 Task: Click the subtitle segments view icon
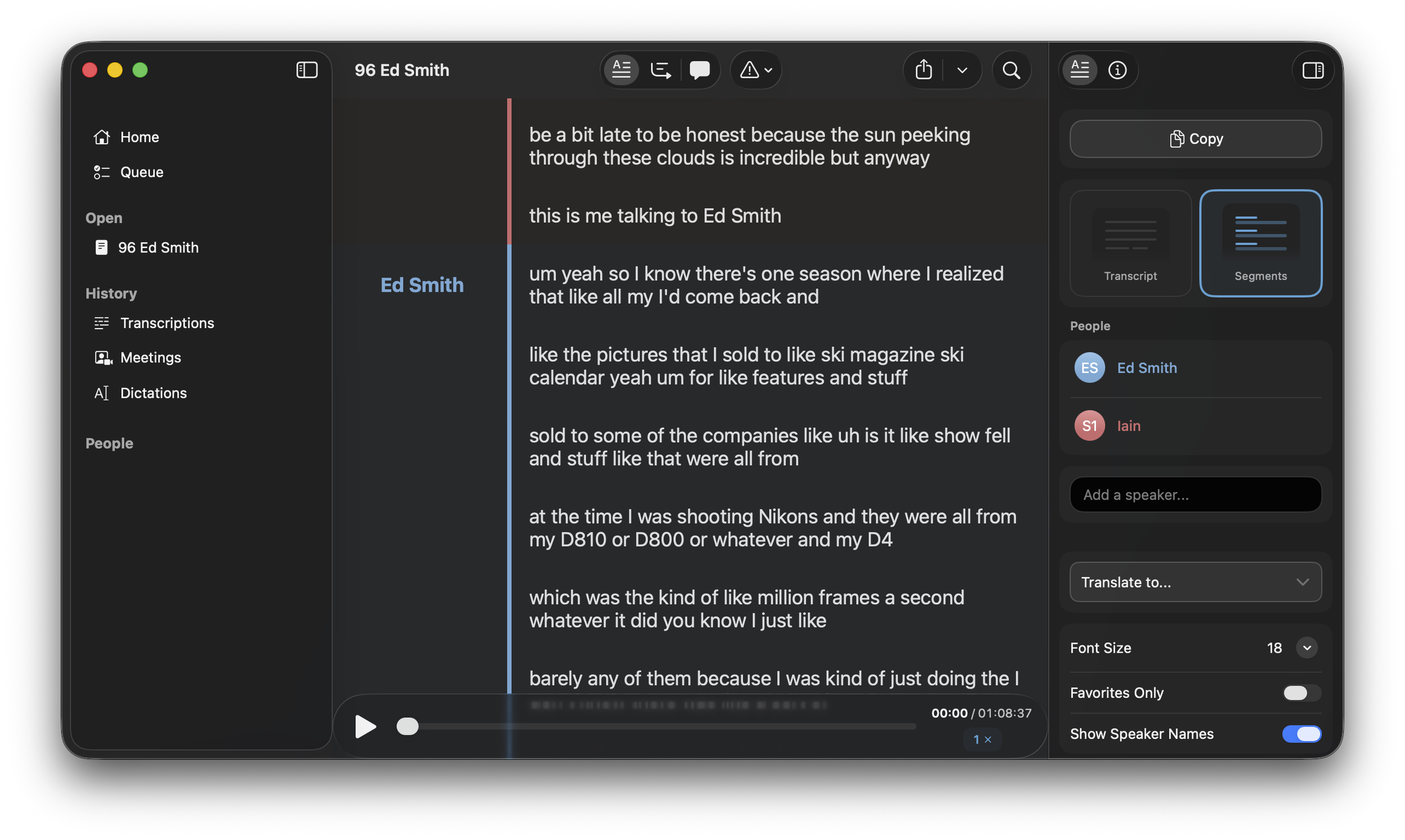(x=660, y=70)
